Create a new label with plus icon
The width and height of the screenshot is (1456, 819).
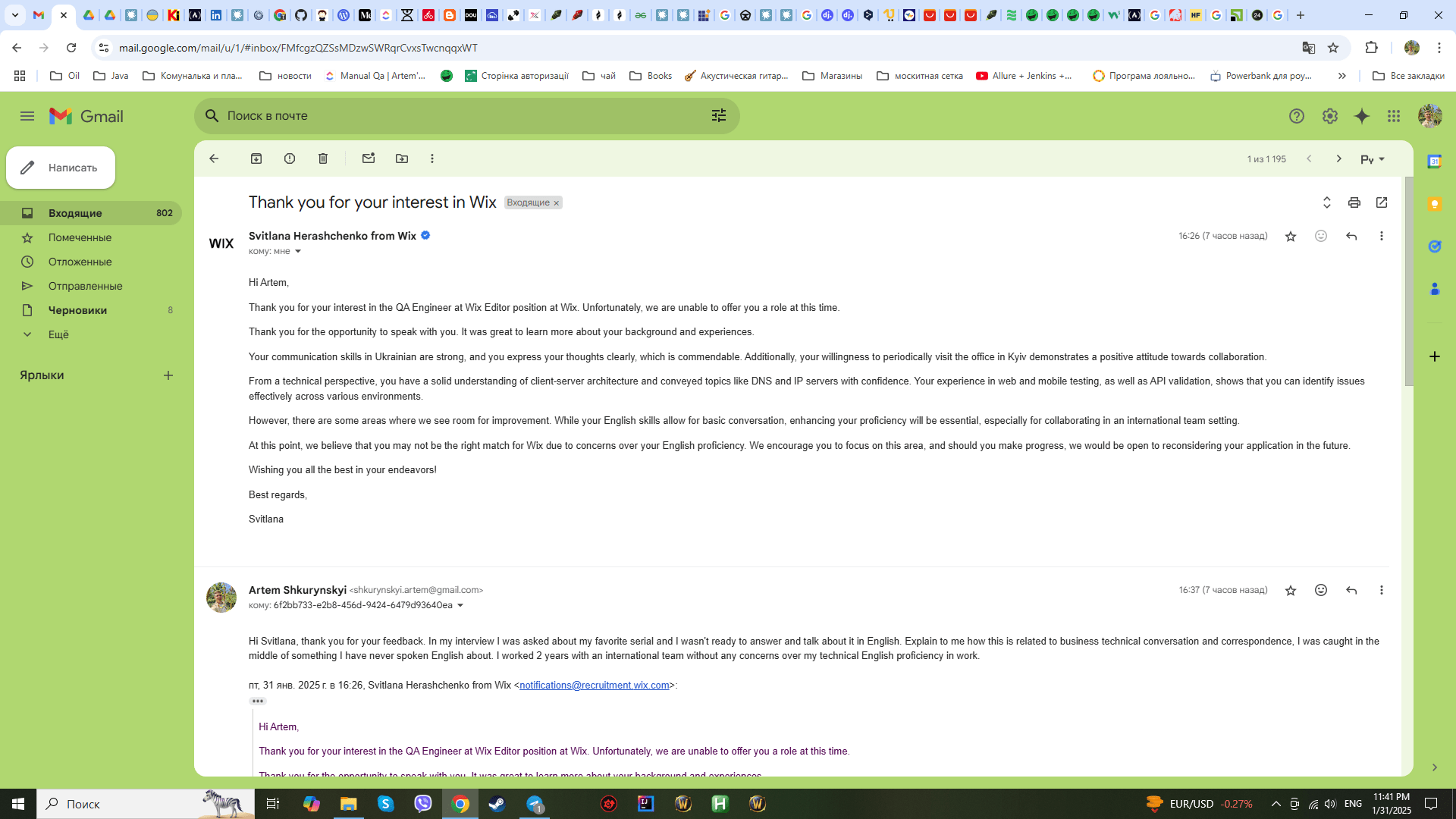click(168, 375)
